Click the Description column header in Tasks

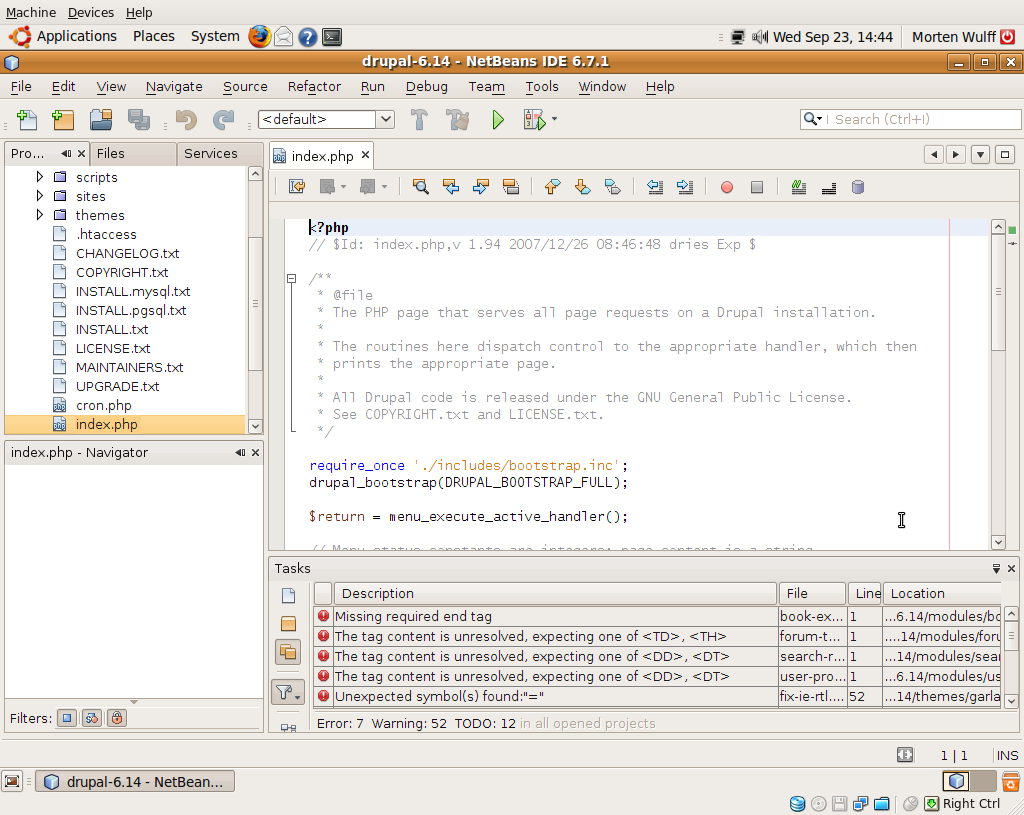[x=555, y=594]
